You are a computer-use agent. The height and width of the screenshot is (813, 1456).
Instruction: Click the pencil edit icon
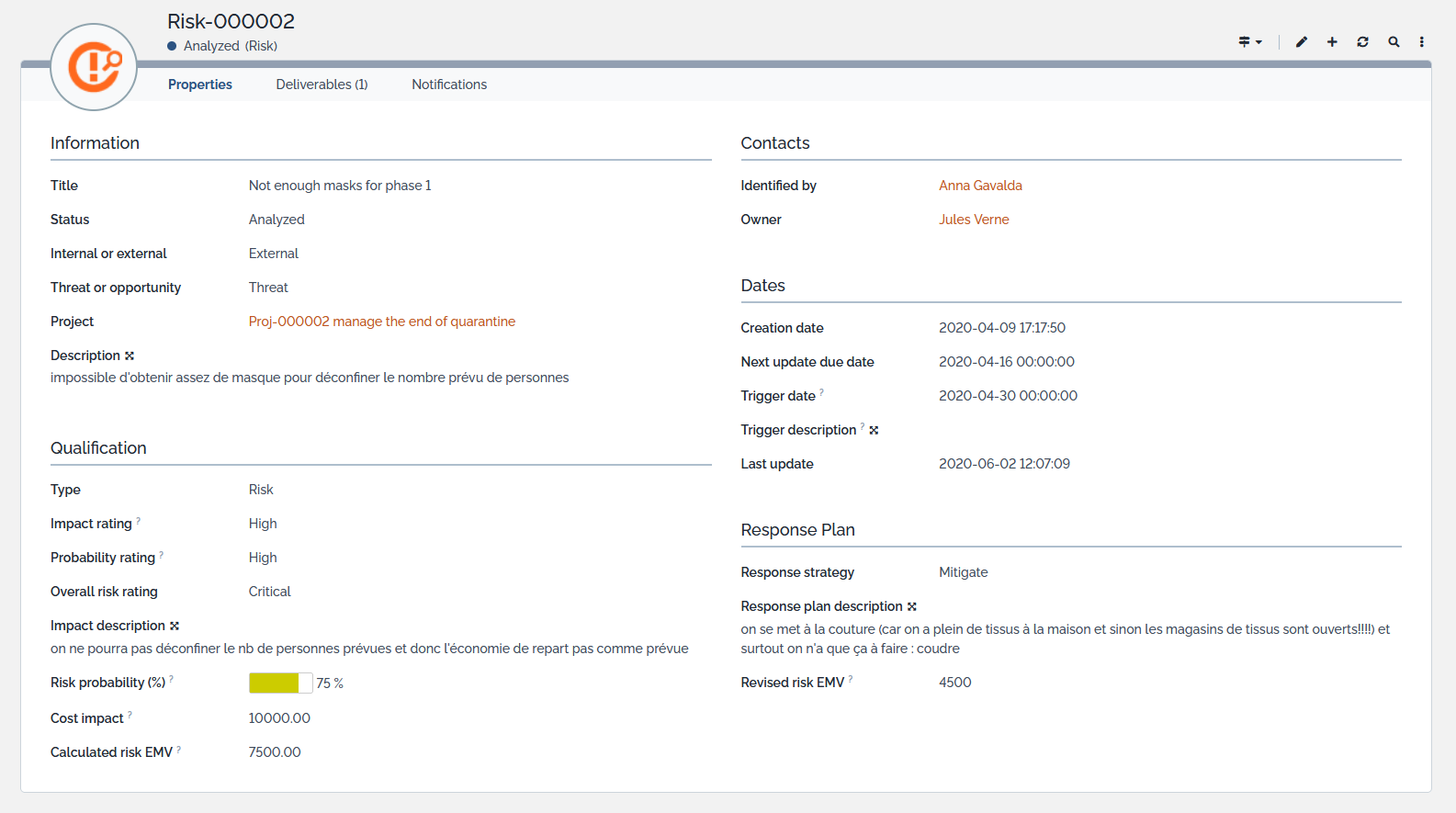(x=1302, y=42)
